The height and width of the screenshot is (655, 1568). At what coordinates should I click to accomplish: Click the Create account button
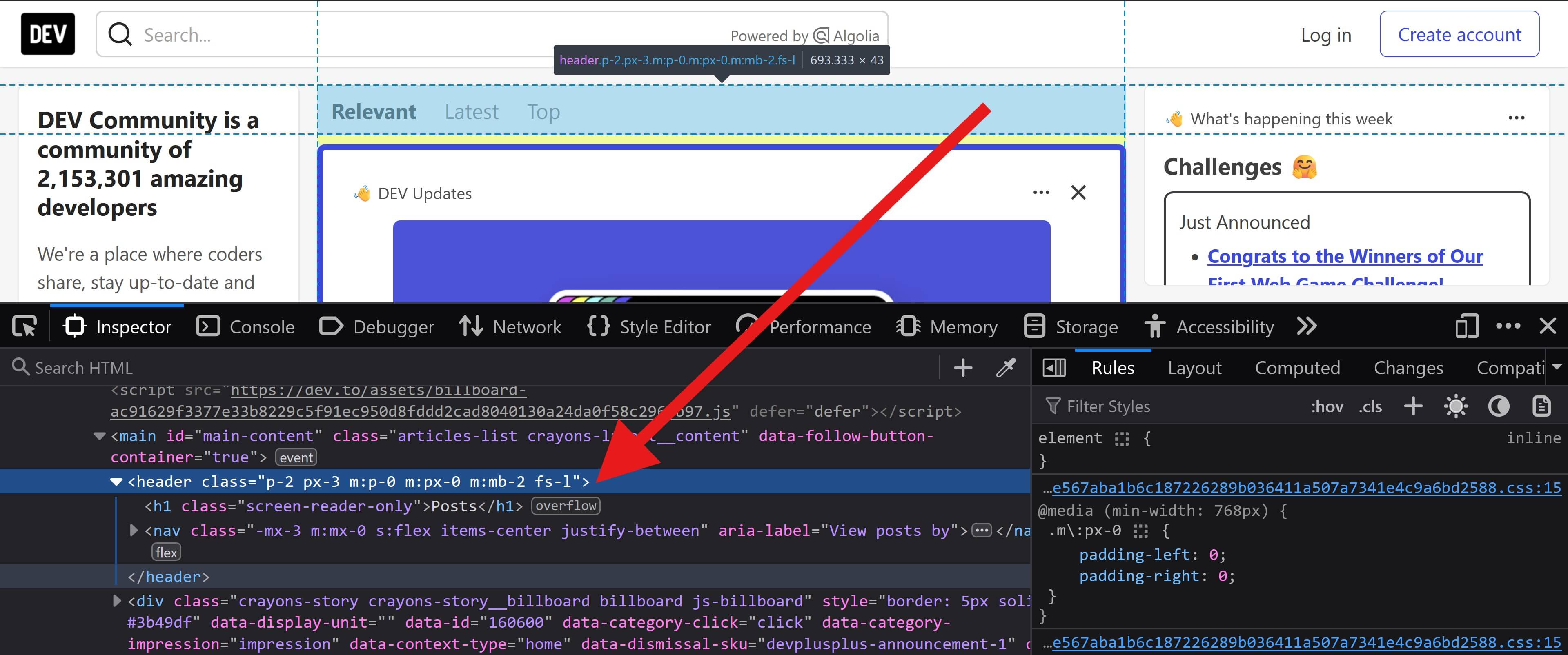pos(1459,35)
